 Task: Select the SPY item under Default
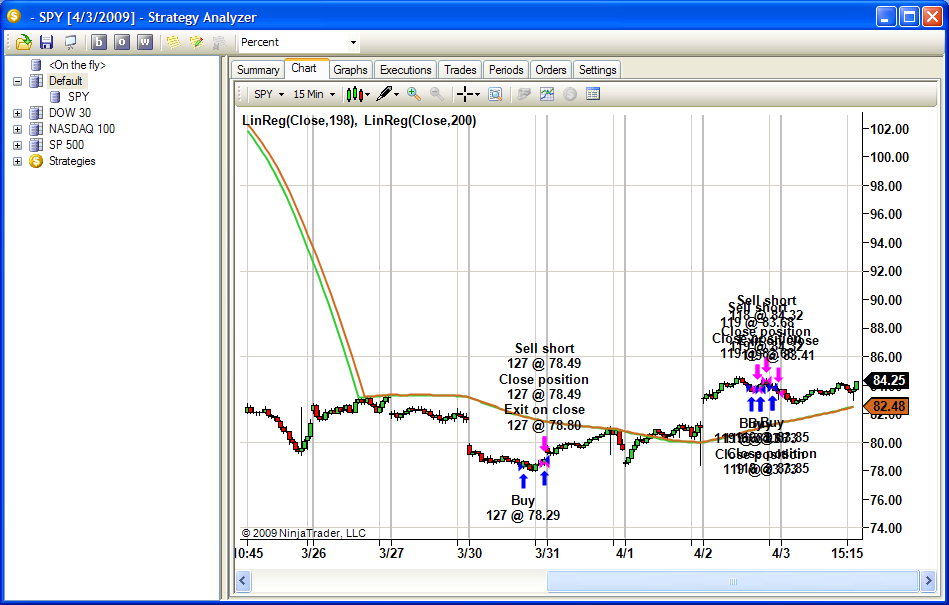click(x=78, y=97)
